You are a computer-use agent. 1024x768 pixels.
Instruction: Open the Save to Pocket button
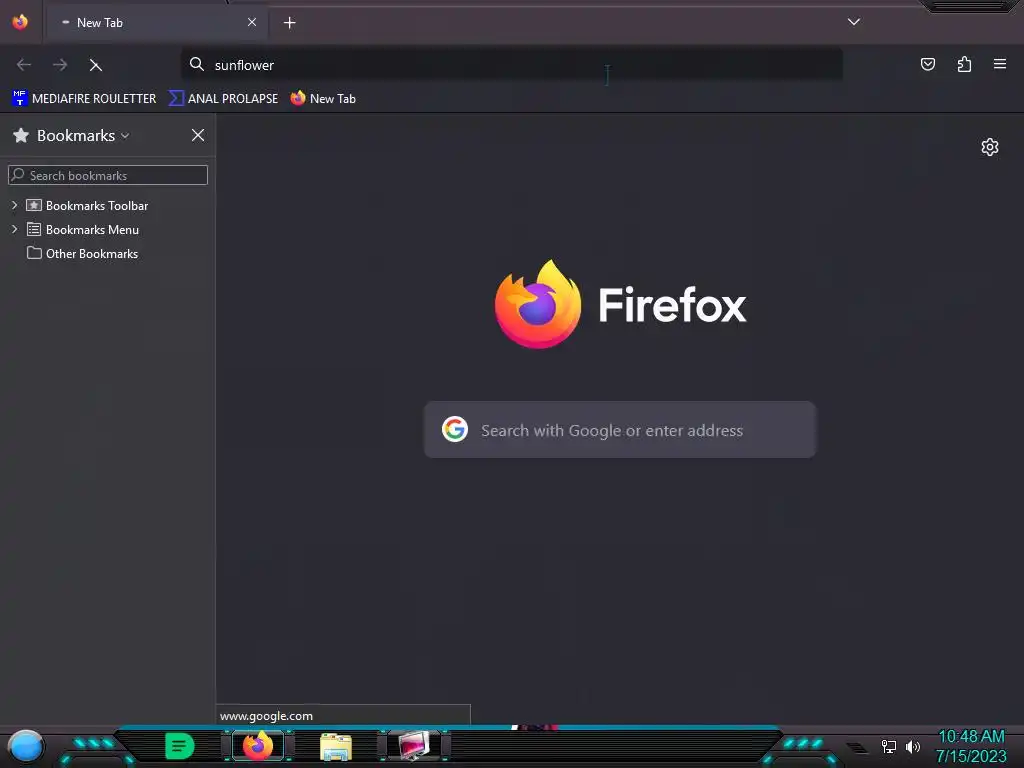pyautogui.click(x=927, y=64)
